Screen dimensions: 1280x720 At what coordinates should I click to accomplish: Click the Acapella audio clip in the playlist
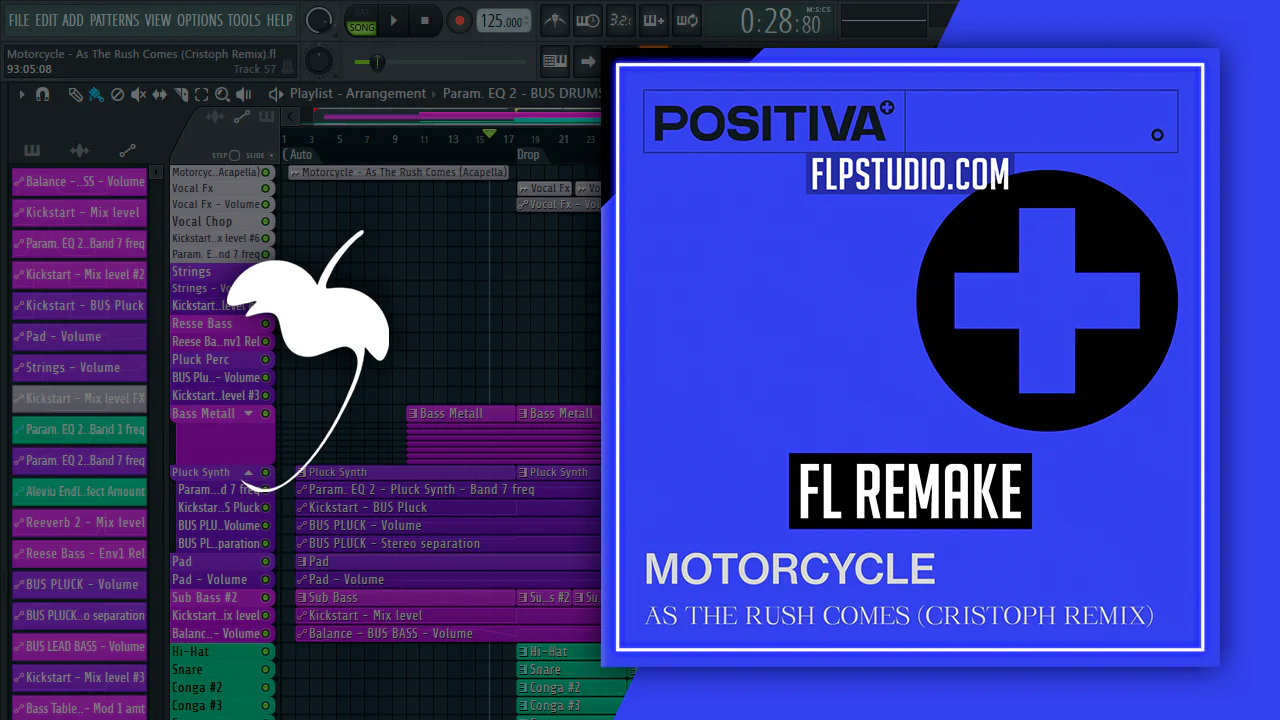[399, 173]
